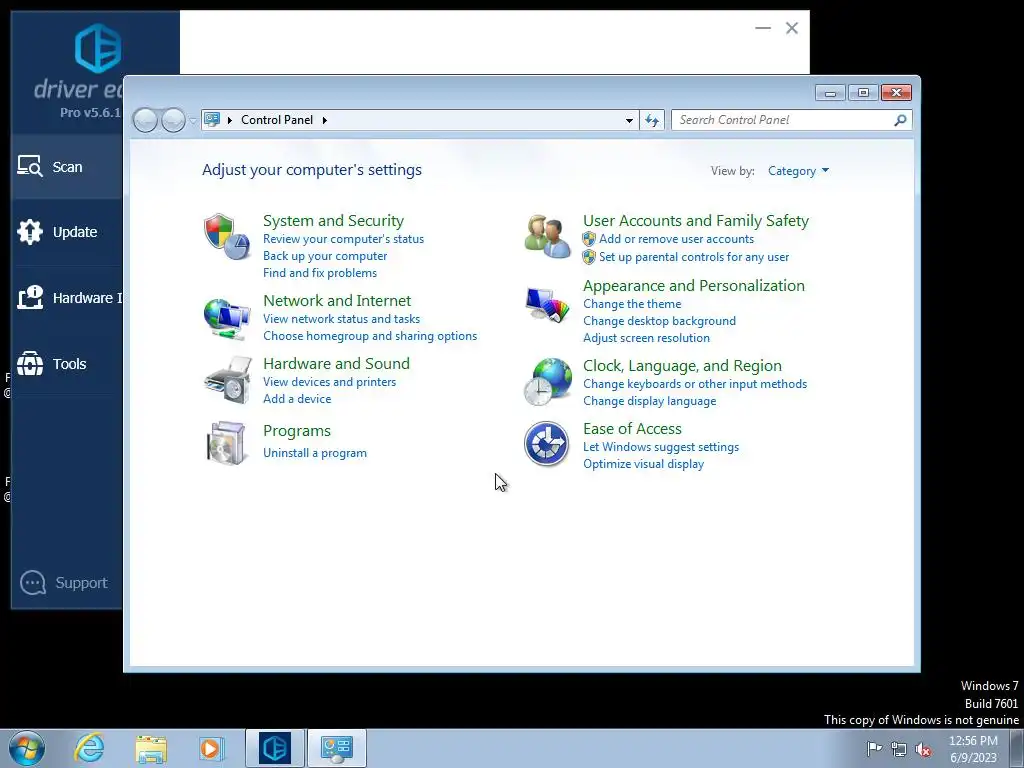The width and height of the screenshot is (1024, 768).
Task: Open the View by Category dropdown
Action: (x=798, y=171)
